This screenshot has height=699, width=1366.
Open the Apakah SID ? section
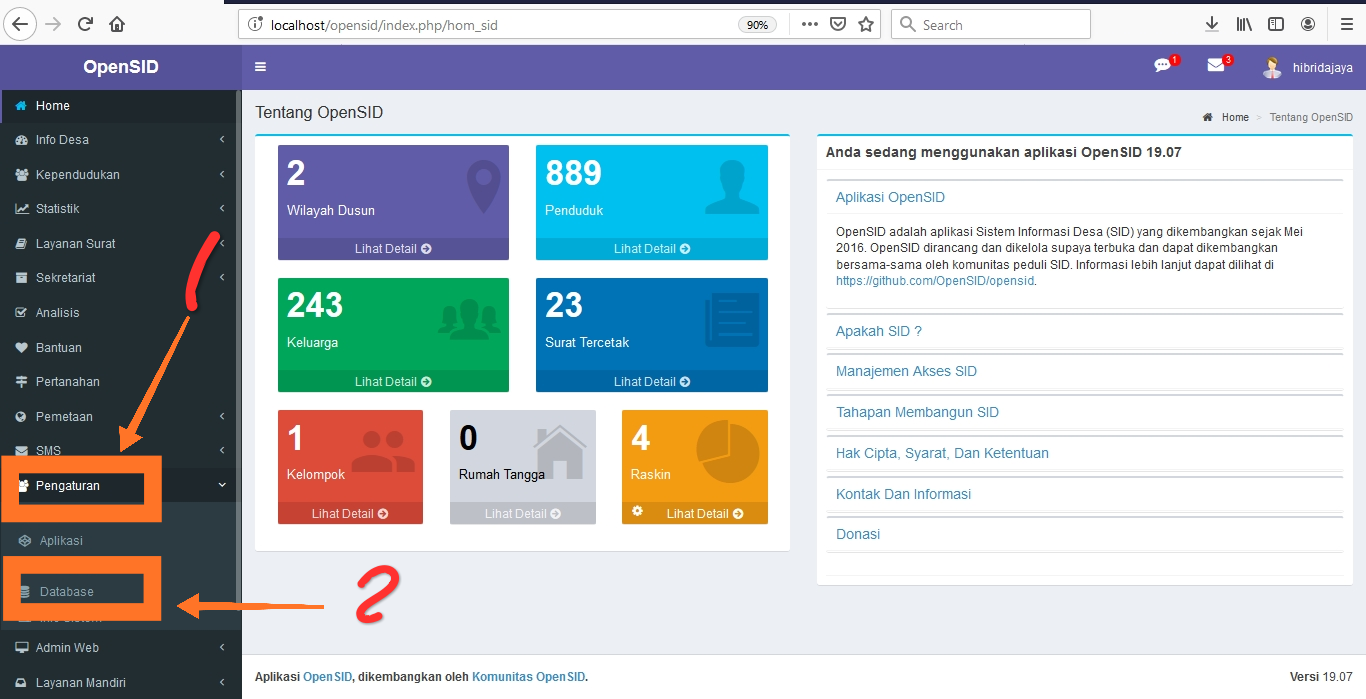[x=879, y=332]
